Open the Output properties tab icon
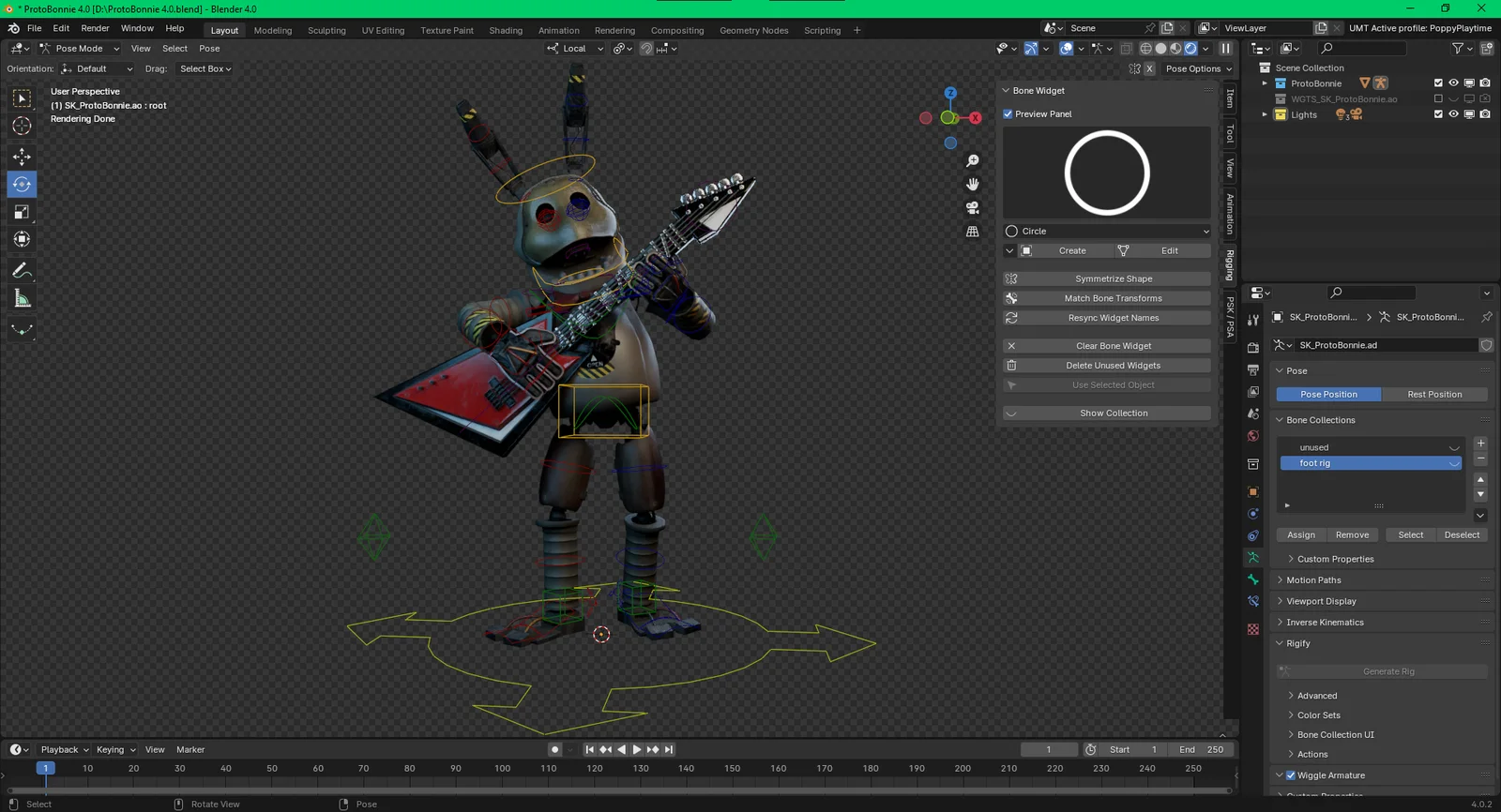 (1253, 370)
